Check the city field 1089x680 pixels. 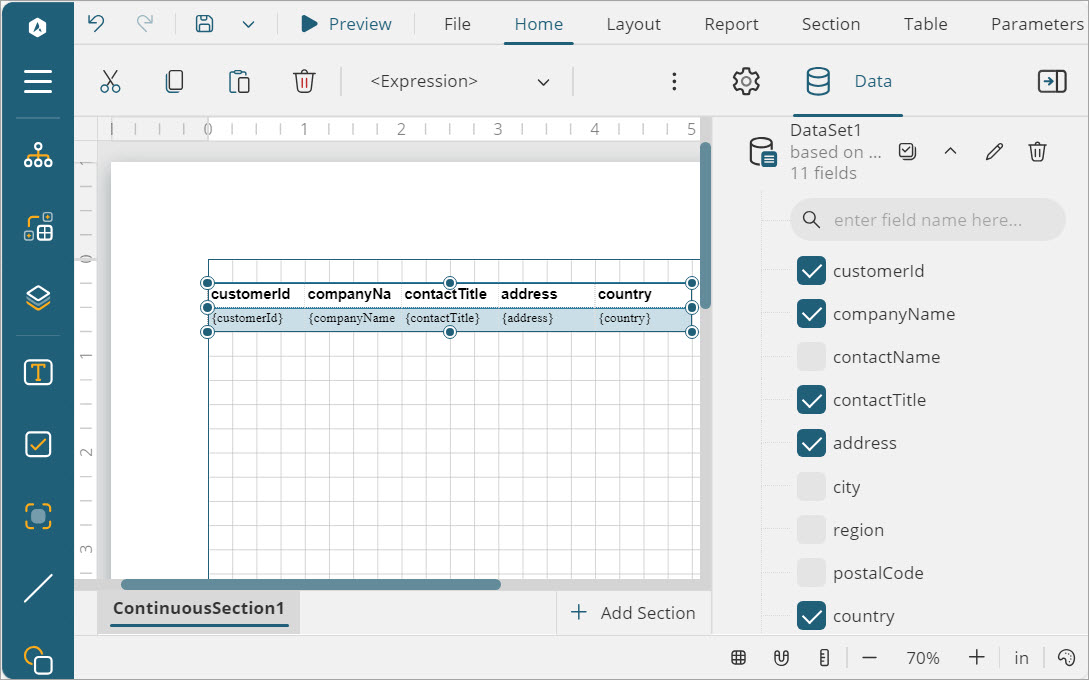[x=811, y=486]
